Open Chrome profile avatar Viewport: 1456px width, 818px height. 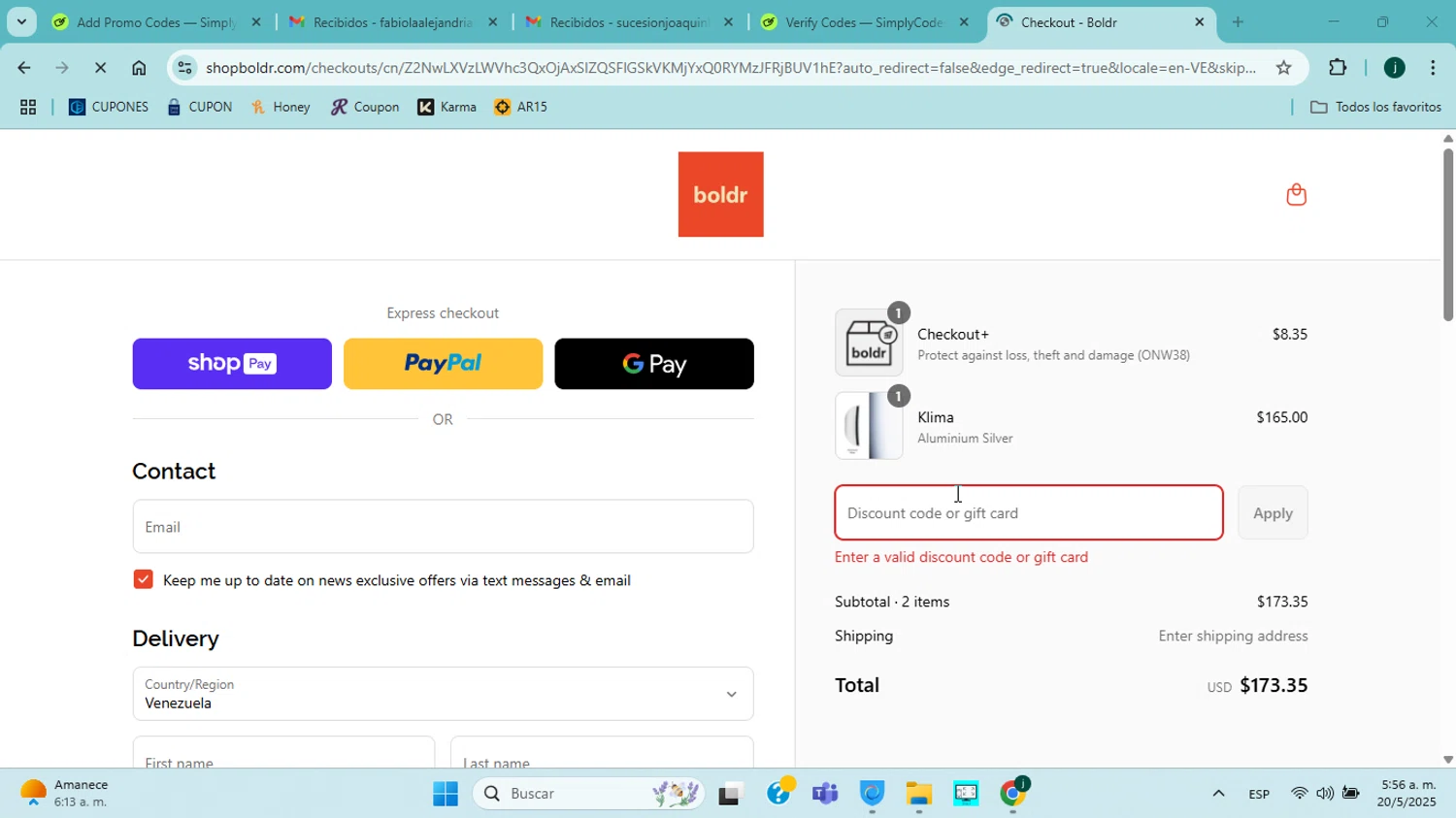[1394, 68]
